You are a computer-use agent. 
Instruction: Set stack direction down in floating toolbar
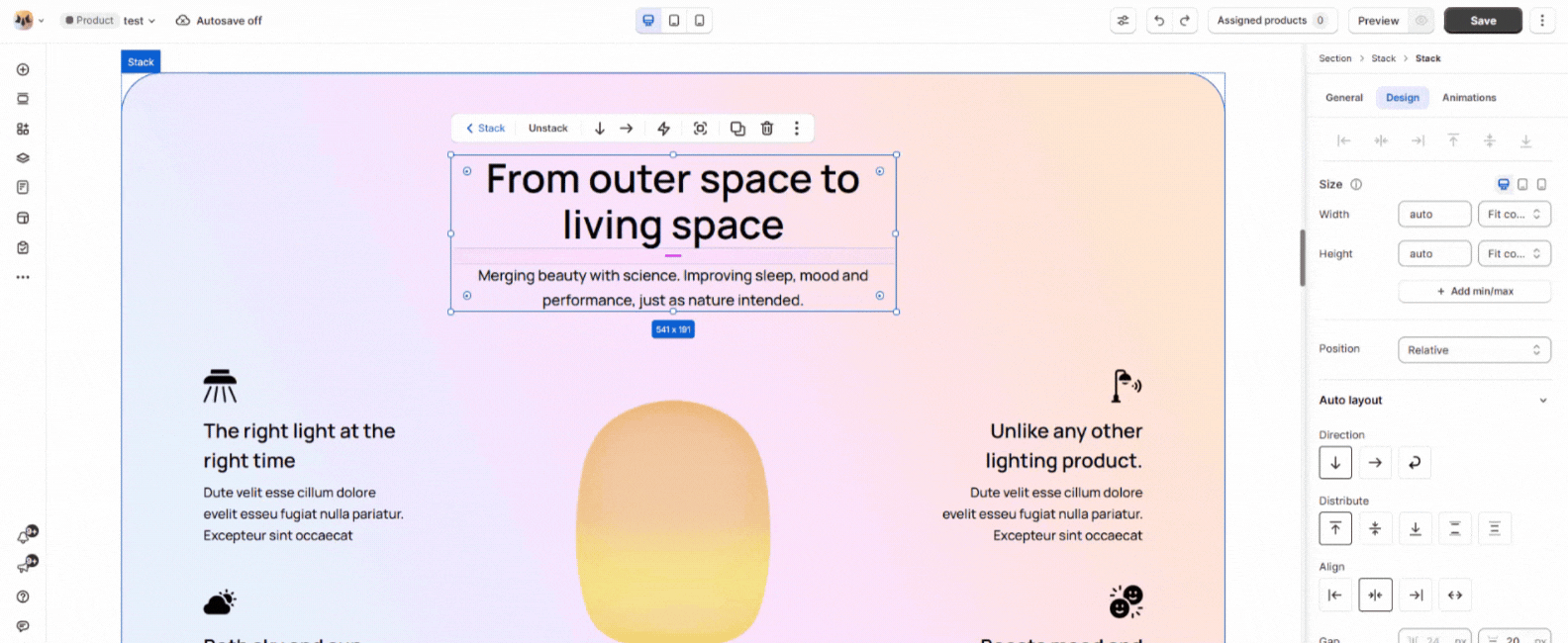click(x=599, y=129)
